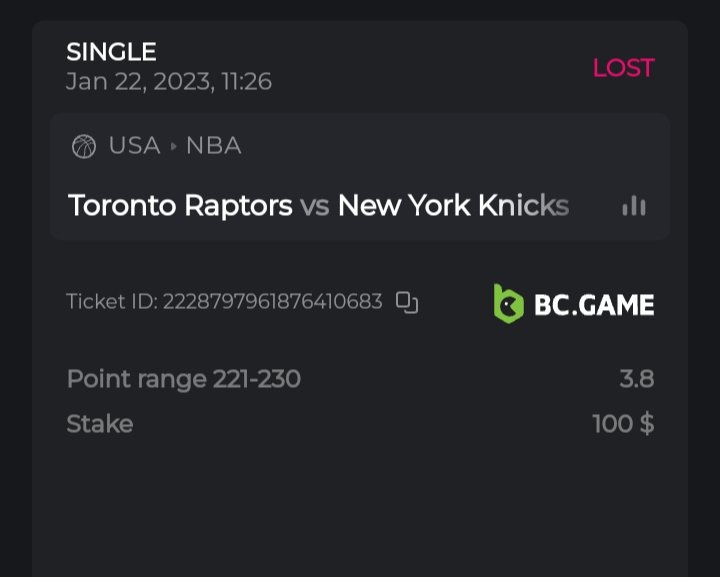Click the BC.GAME green logo icon

(x=509, y=303)
